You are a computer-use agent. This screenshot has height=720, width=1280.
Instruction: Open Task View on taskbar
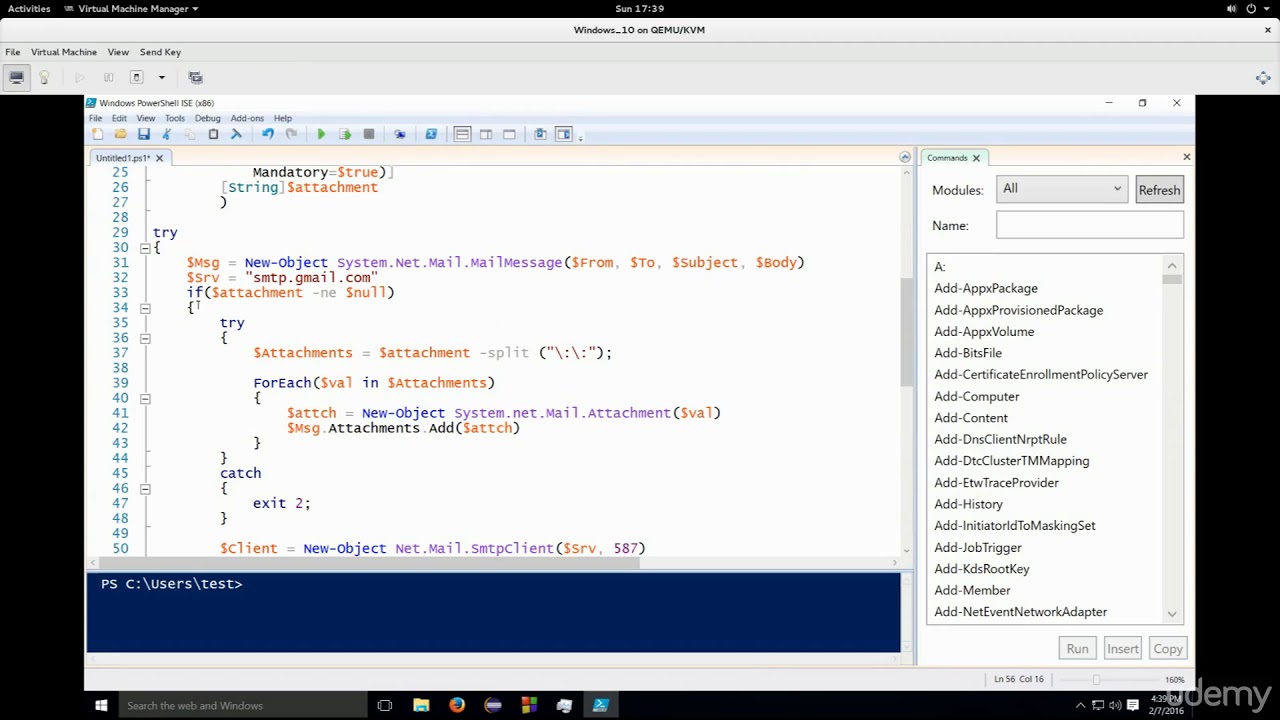tap(385, 705)
